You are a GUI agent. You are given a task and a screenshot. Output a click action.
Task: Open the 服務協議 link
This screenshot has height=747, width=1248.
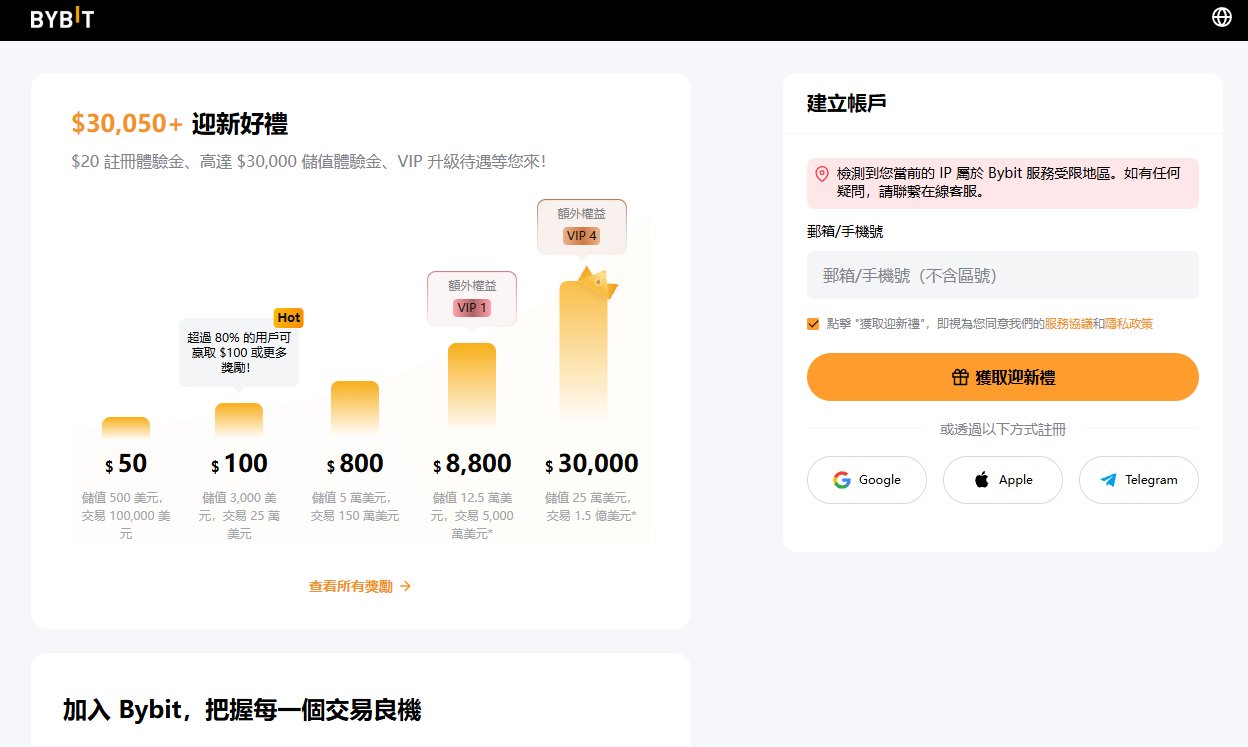(x=1068, y=324)
